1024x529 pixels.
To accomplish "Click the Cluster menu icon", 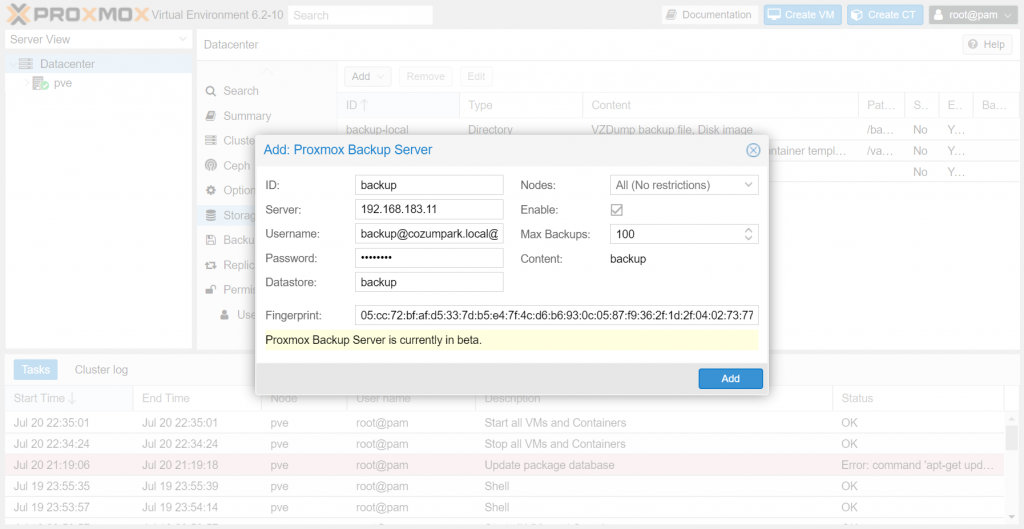I will tap(211, 140).
